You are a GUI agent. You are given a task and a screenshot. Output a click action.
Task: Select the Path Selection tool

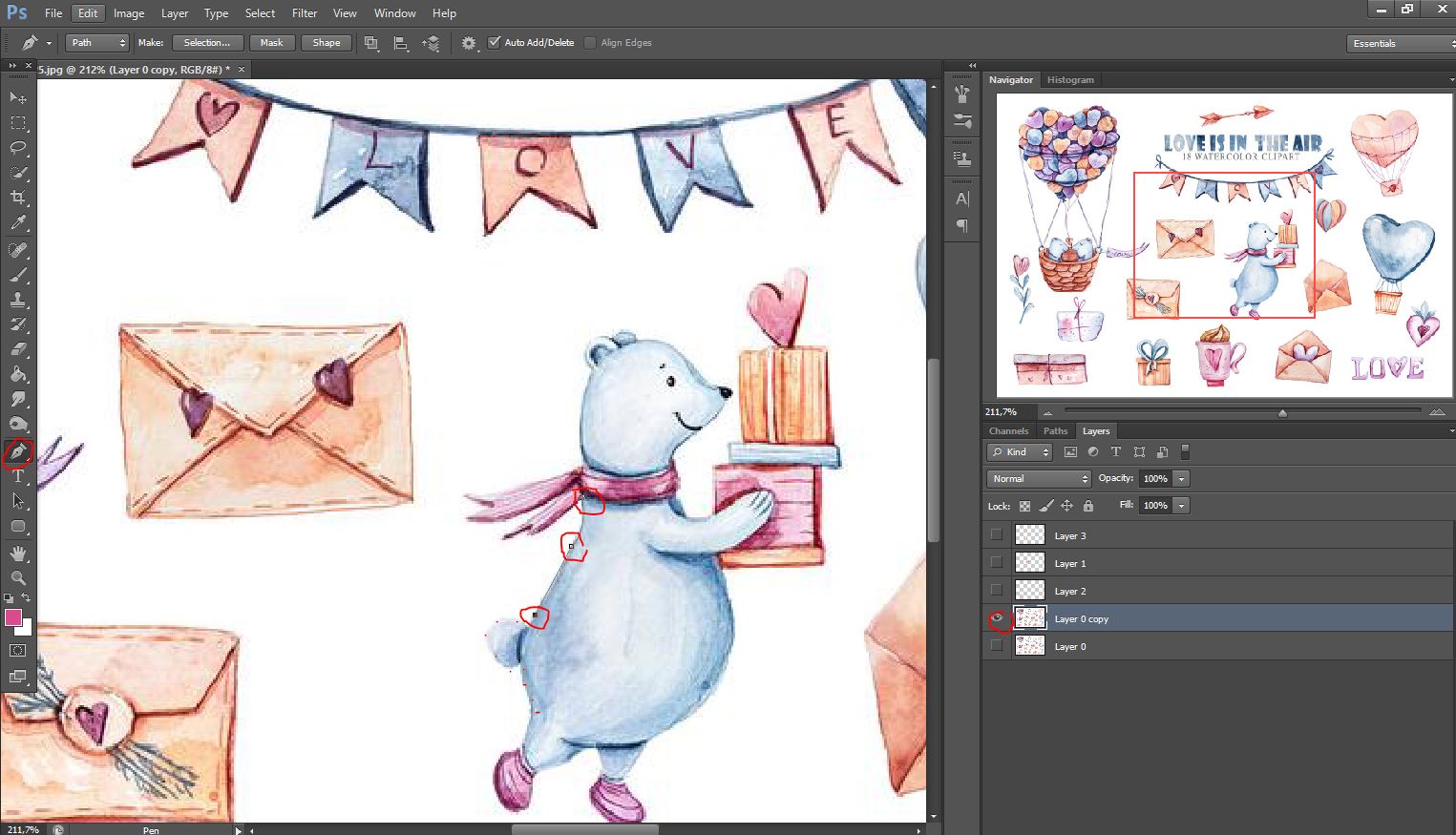coord(18,501)
